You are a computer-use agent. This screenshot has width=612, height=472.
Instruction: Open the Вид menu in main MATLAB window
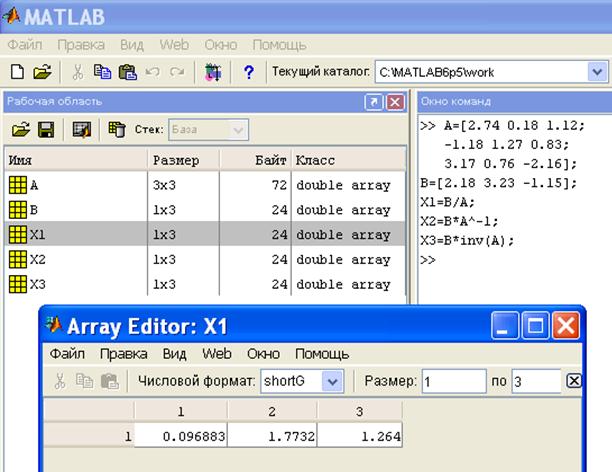[x=132, y=45]
